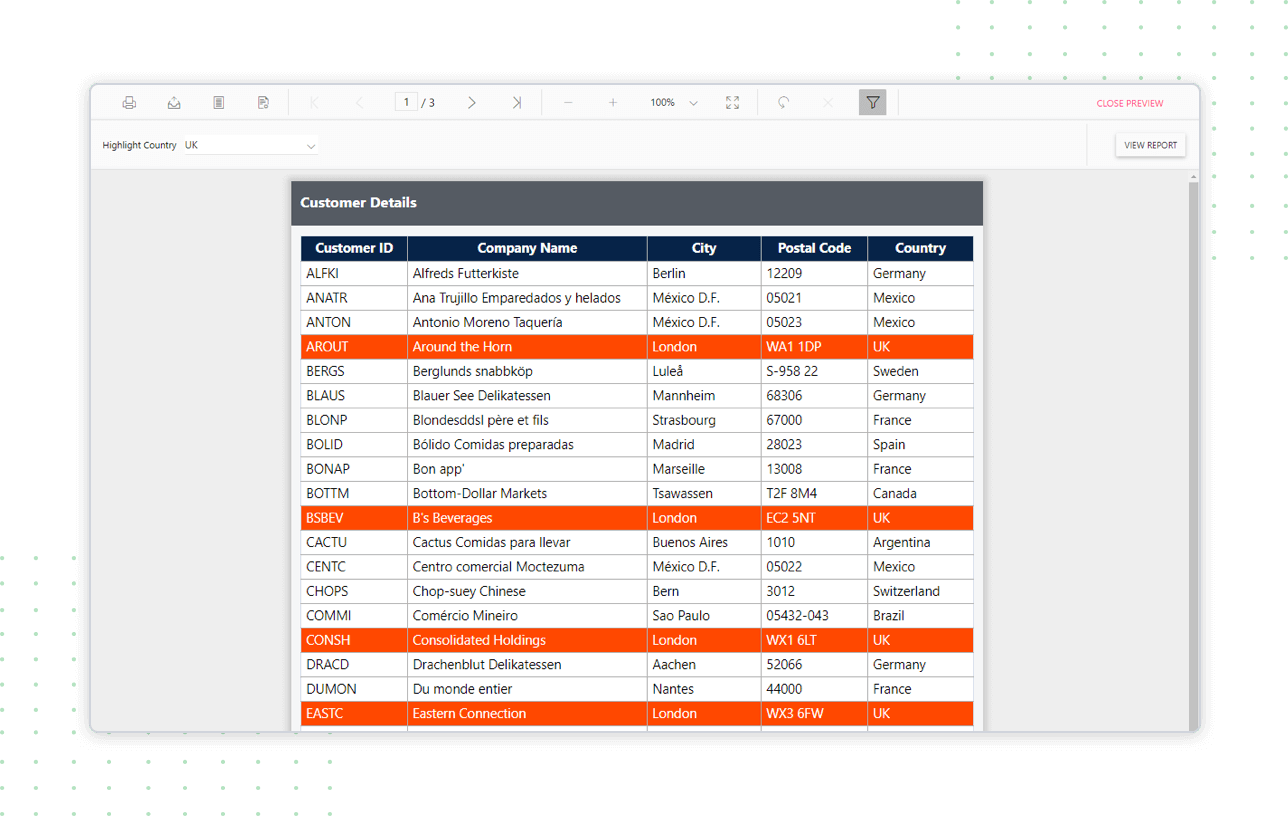Click the Luleå city cell
Screen dimensions: 1288x816
(x=704, y=371)
